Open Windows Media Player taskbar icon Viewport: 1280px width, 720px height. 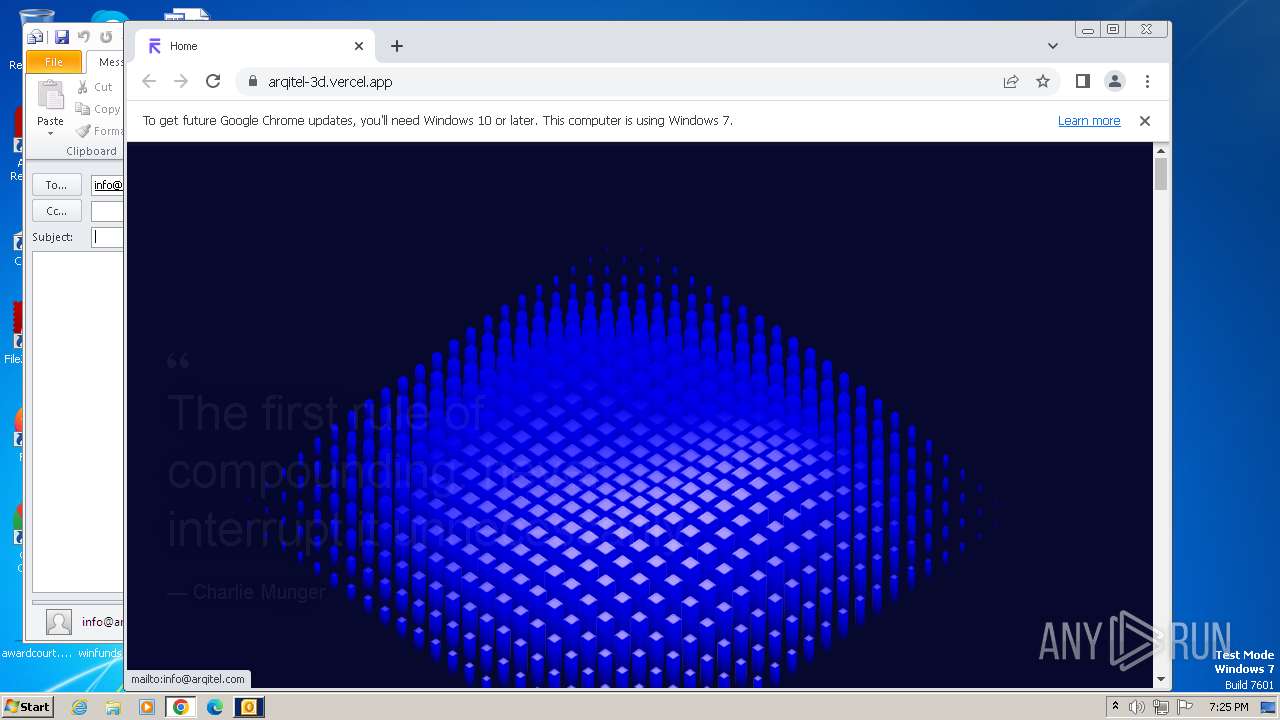[x=147, y=707]
